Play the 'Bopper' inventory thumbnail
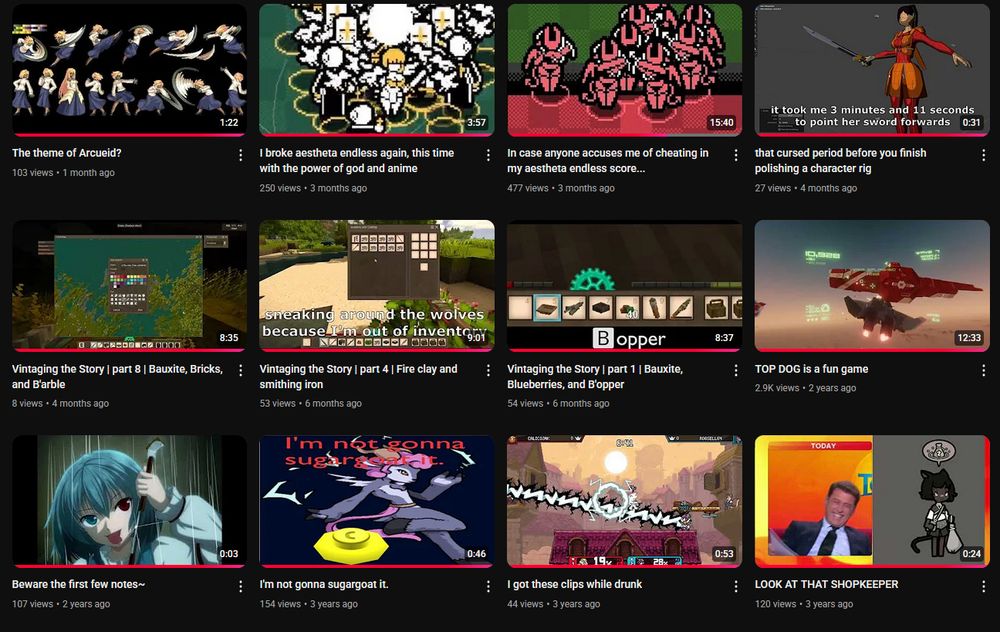This screenshot has height=632, width=1000. pyautogui.click(x=624, y=286)
